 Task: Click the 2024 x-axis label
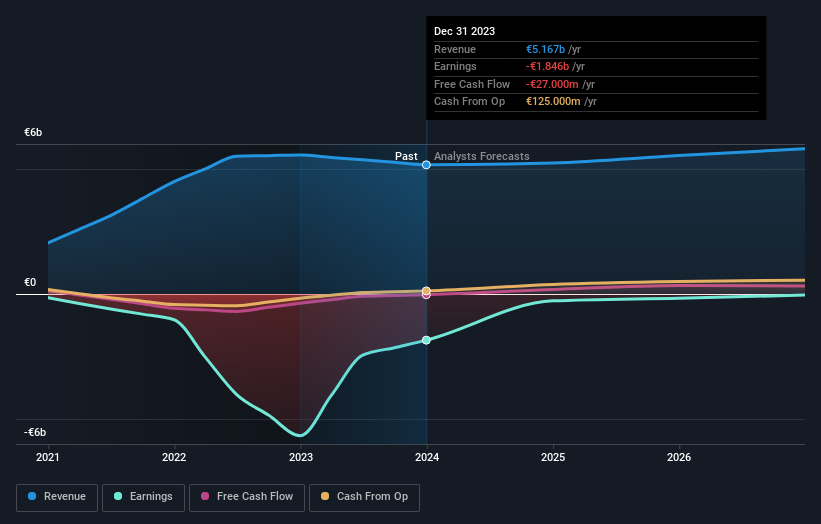[427, 458]
